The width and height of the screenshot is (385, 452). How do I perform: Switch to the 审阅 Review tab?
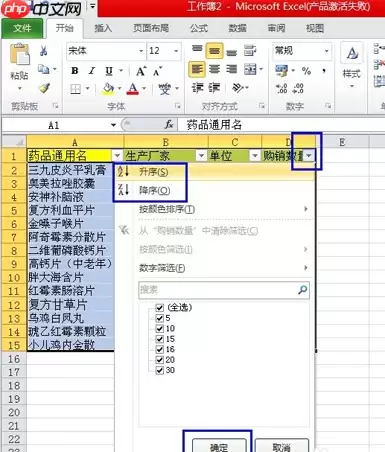pyautogui.click(x=276, y=28)
